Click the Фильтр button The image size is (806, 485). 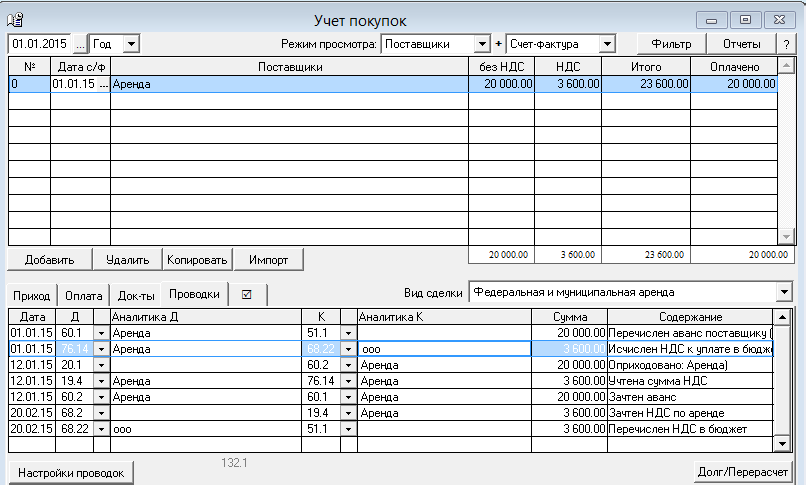(671, 44)
